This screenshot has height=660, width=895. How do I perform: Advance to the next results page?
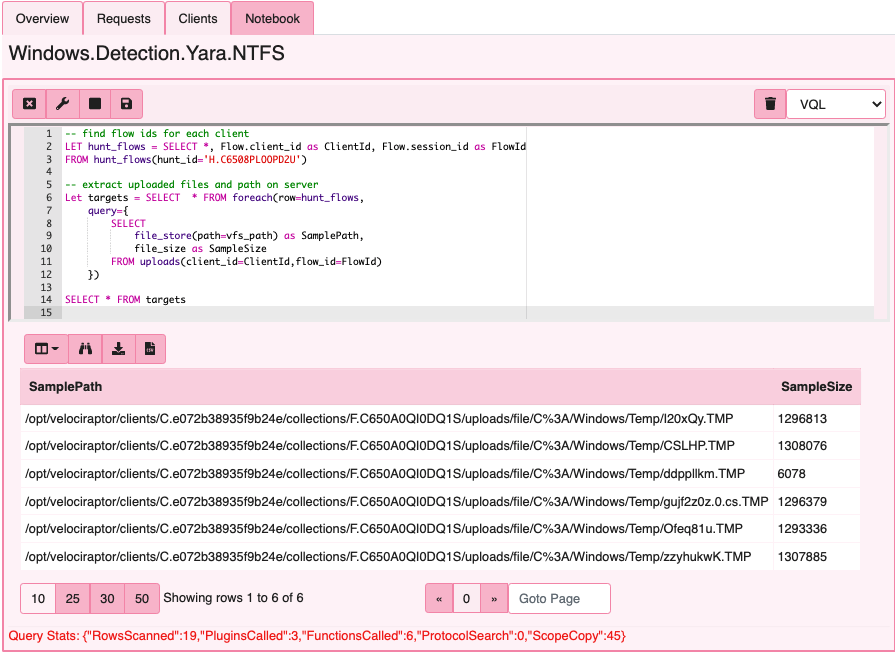coord(494,597)
